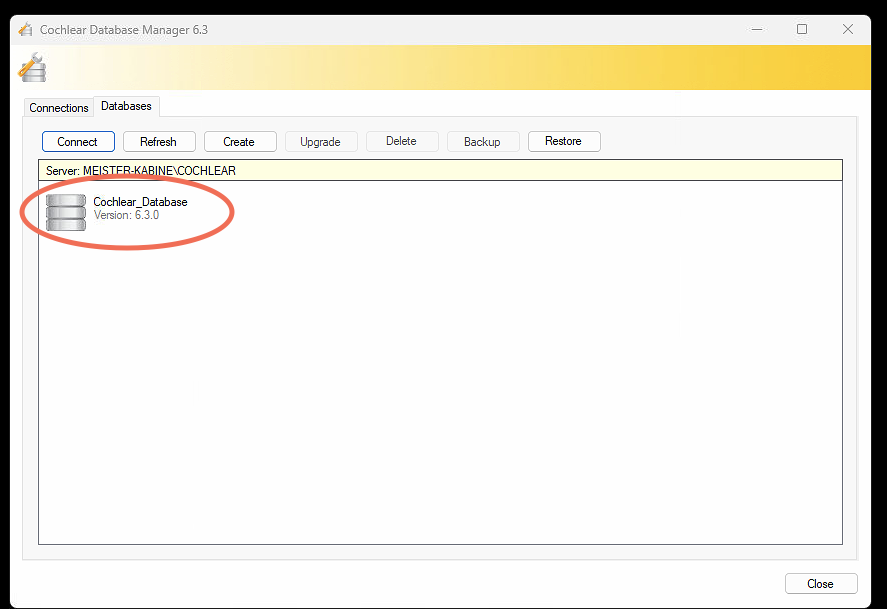The image size is (887, 609).
Task: Click the Backup button
Action: pyautogui.click(x=482, y=142)
